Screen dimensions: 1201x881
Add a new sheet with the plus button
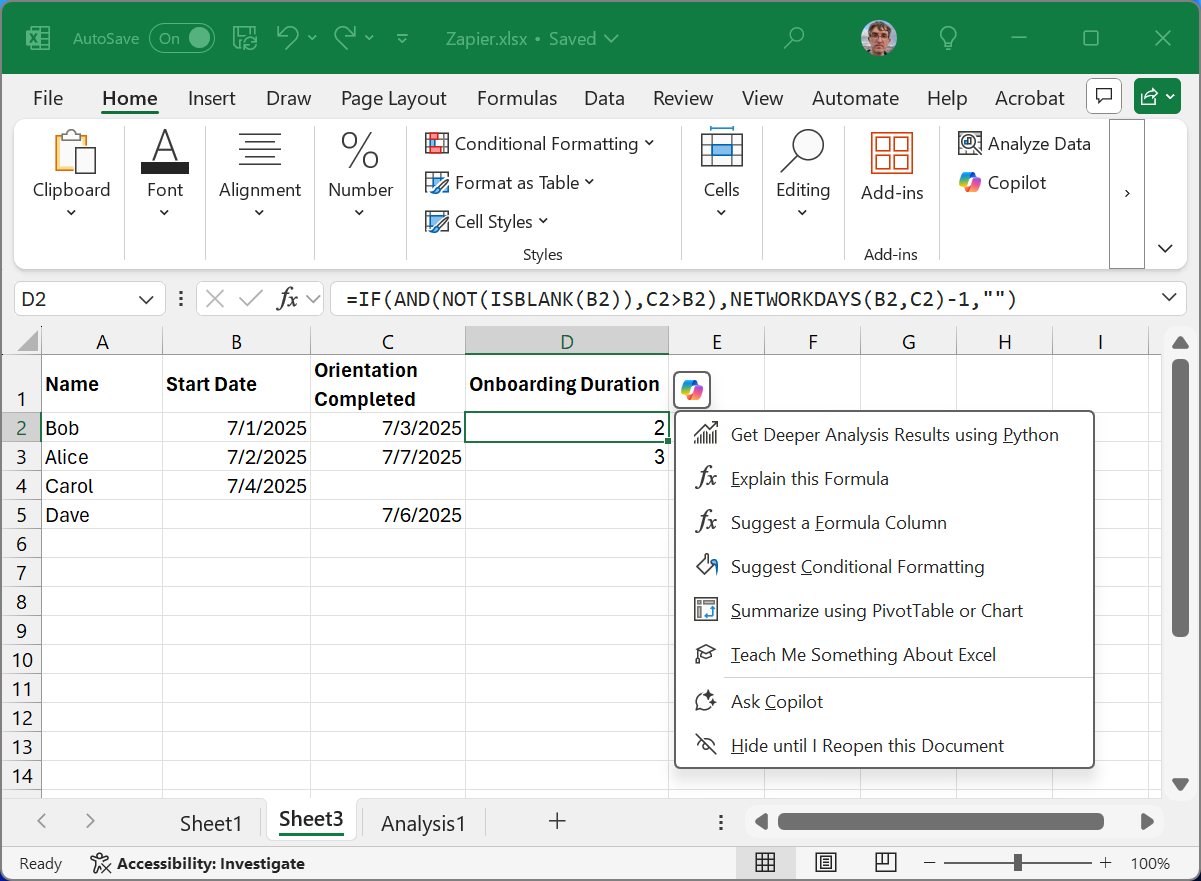click(557, 822)
